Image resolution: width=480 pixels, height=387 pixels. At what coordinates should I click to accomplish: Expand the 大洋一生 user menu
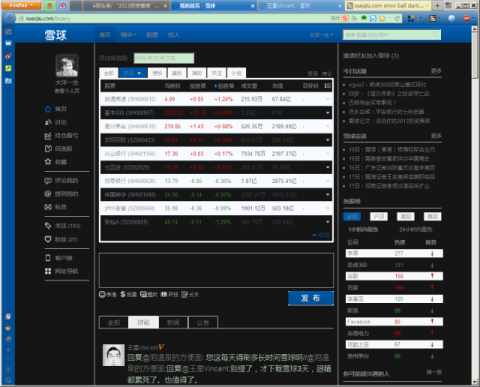[321, 35]
